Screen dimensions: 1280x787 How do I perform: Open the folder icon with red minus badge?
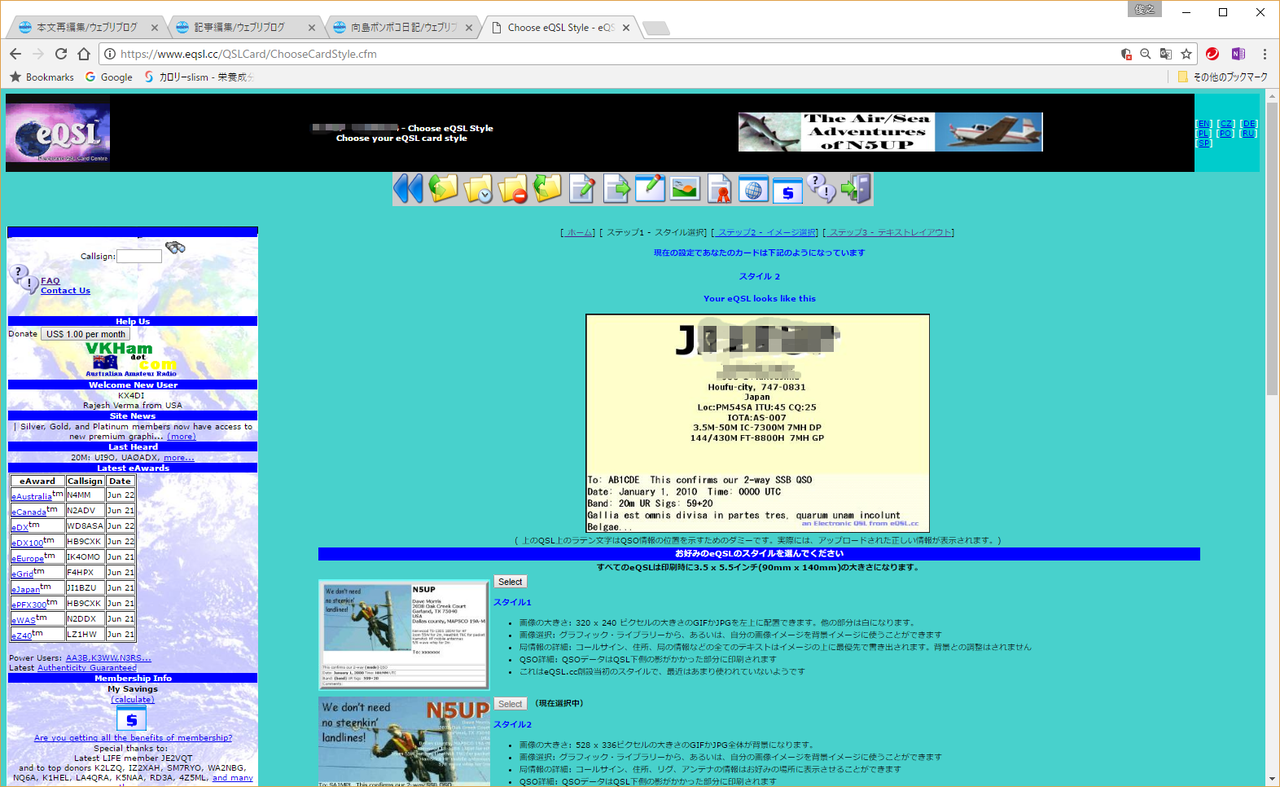tap(513, 188)
